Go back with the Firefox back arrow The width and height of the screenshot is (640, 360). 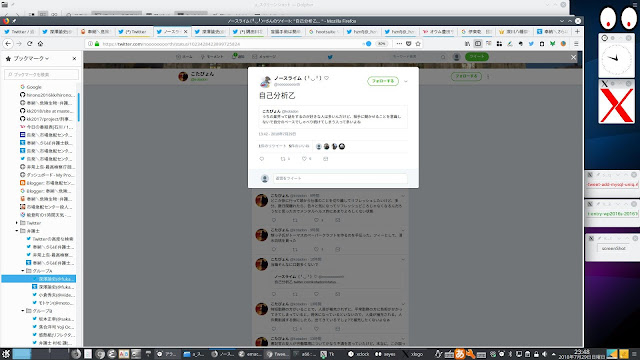tap(8, 43)
